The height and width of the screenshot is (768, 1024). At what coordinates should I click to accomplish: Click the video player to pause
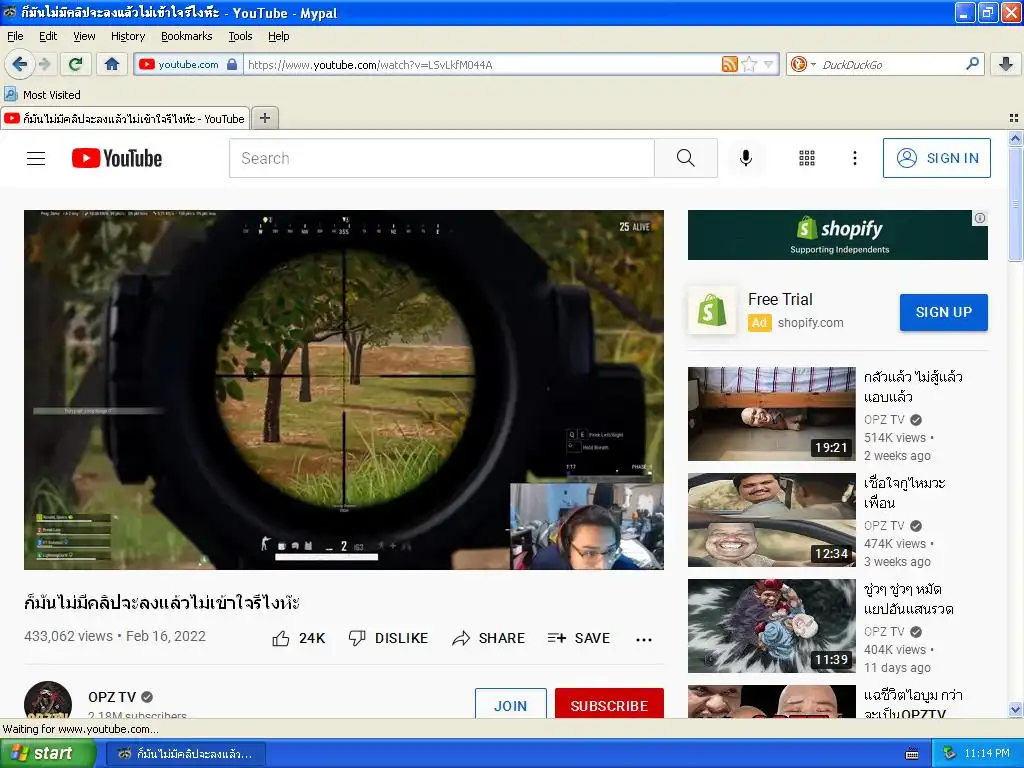tap(344, 390)
